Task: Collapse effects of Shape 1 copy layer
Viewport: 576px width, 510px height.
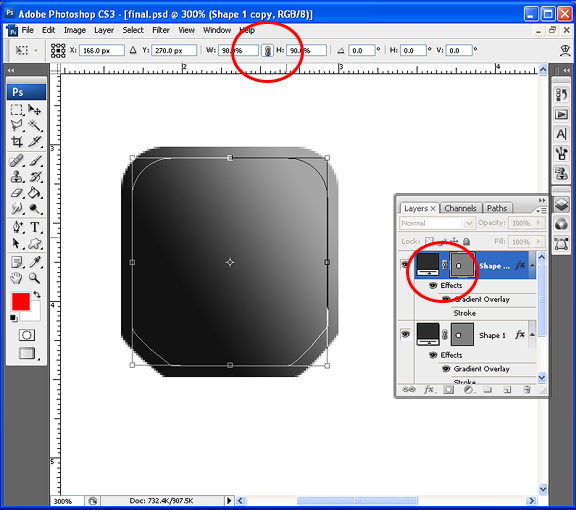Action: pyautogui.click(x=532, y=265)
